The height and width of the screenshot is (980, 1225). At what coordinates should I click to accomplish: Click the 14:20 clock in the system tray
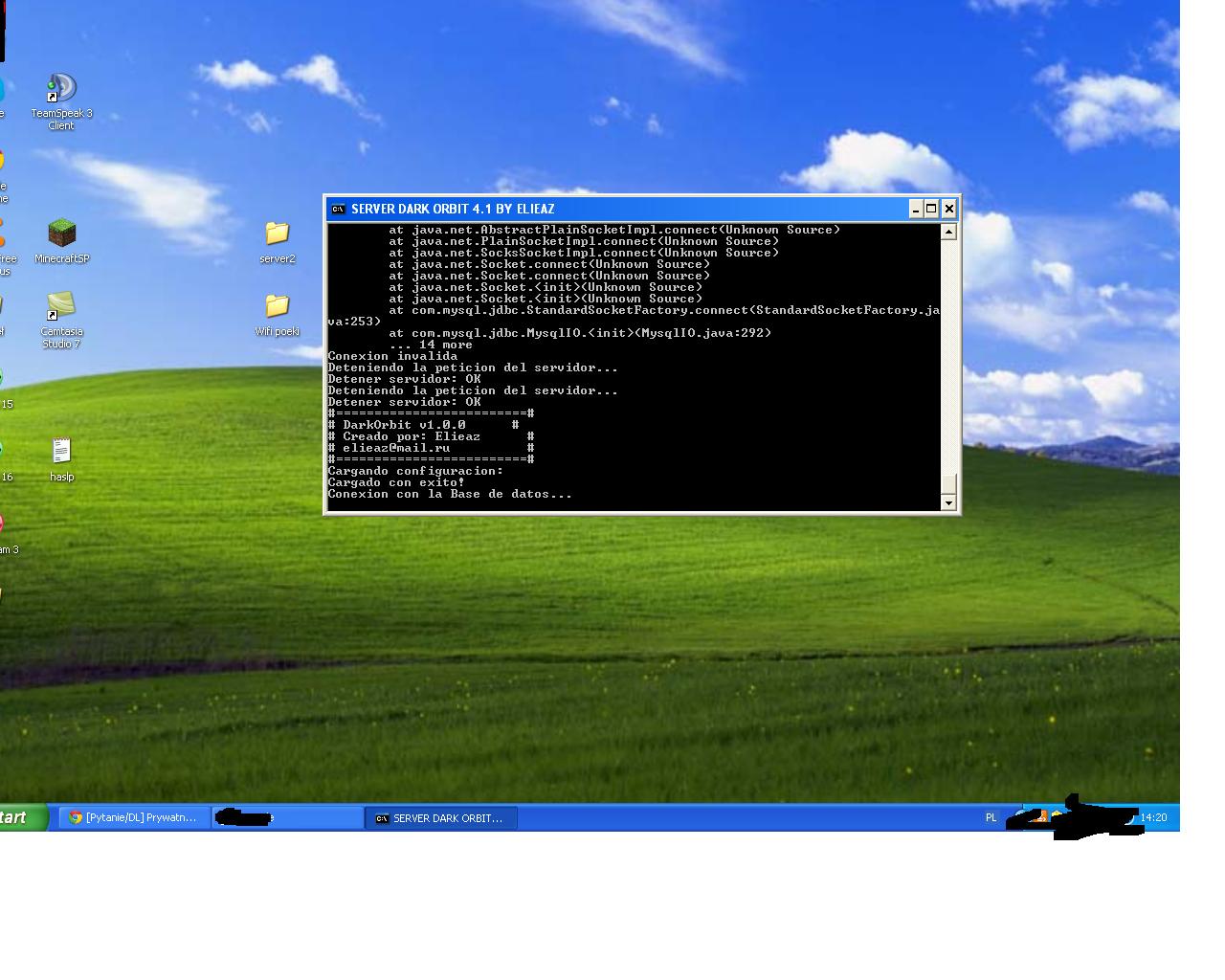point(1153,817)
